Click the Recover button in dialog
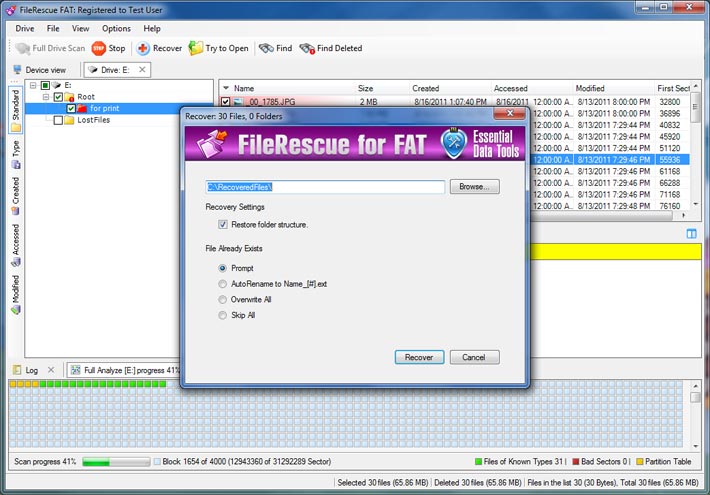This screenshot has width=710, height=495. click(x=419, y=357)
